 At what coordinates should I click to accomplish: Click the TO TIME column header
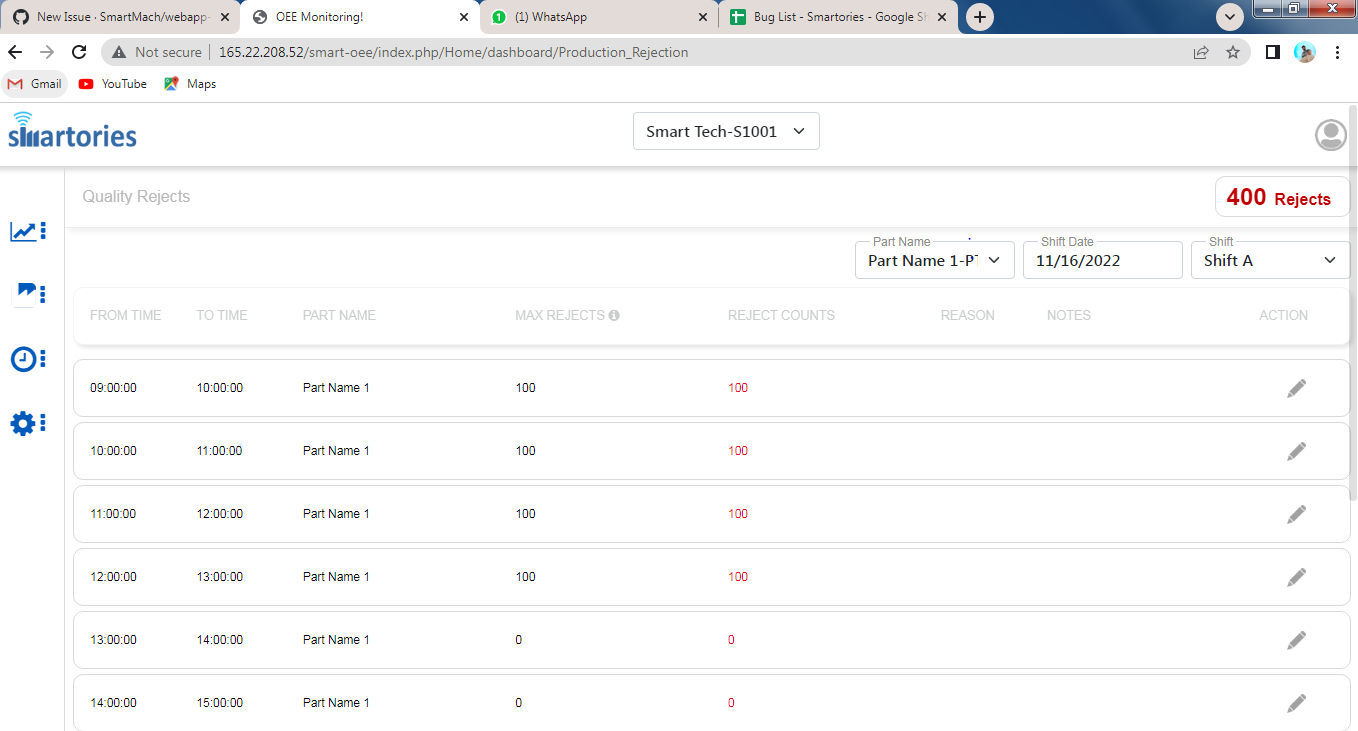222,315
